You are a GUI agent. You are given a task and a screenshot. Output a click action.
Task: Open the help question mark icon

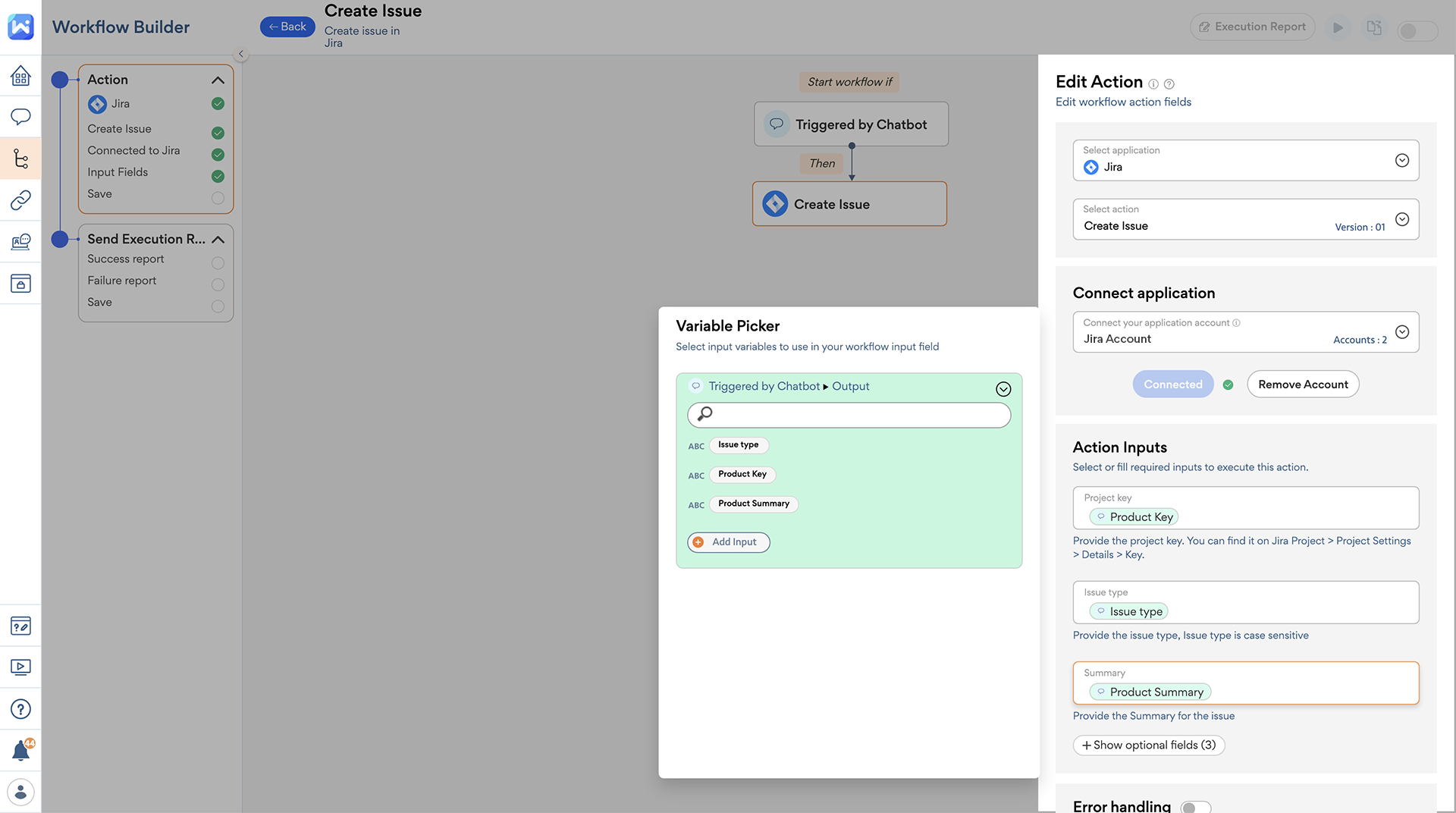tap(20, 708)
